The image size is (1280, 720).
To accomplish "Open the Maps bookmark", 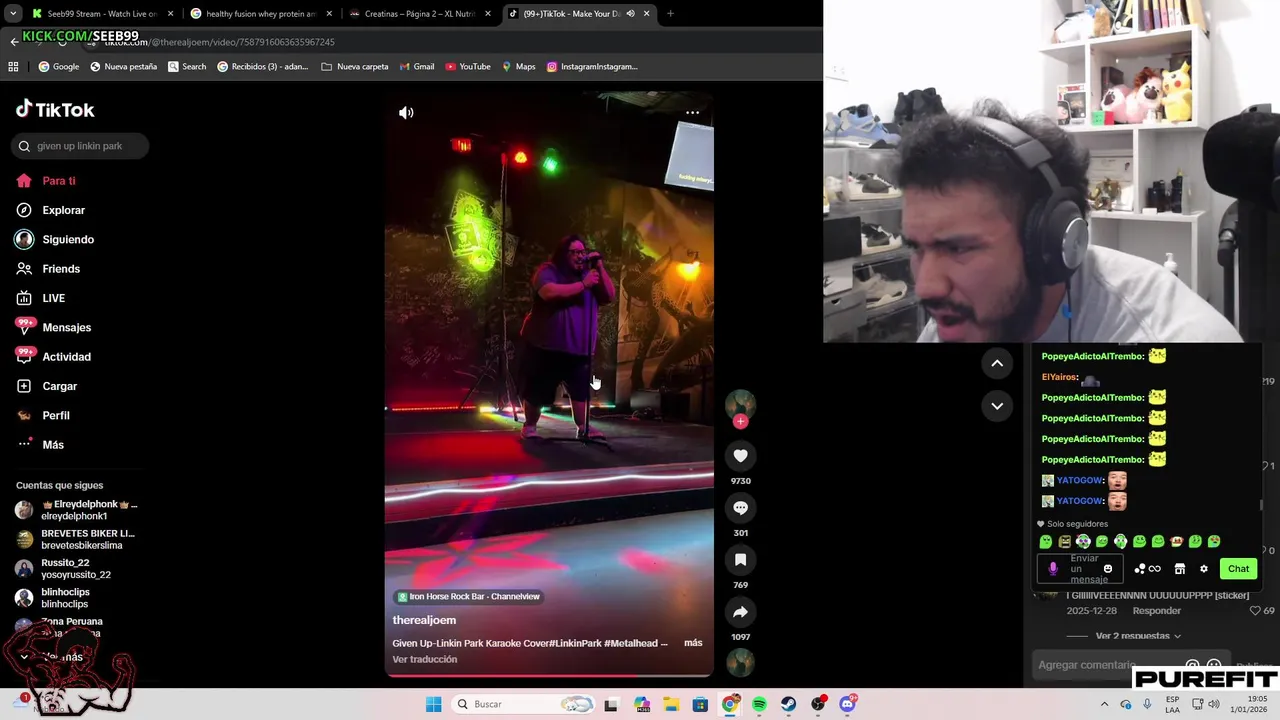I will click(x=519, y=67).
